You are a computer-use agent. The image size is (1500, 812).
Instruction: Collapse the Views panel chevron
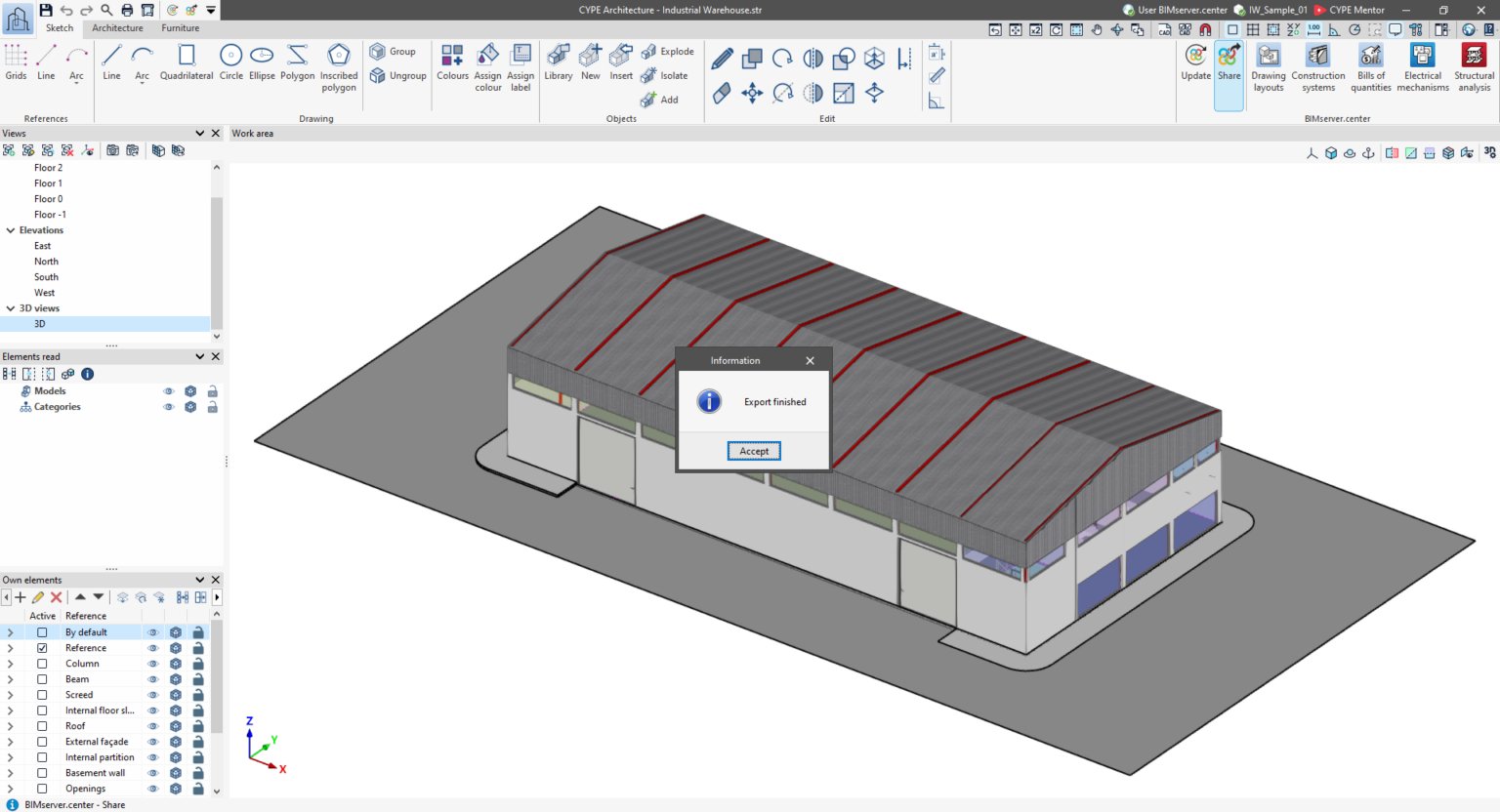point(200,133)
